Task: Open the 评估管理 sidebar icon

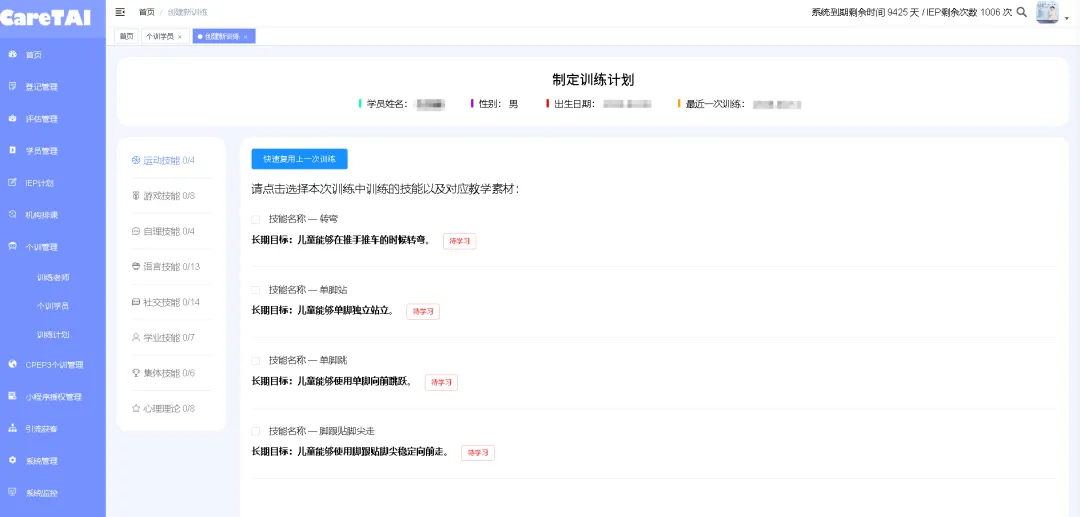Action: pos(12,118)
